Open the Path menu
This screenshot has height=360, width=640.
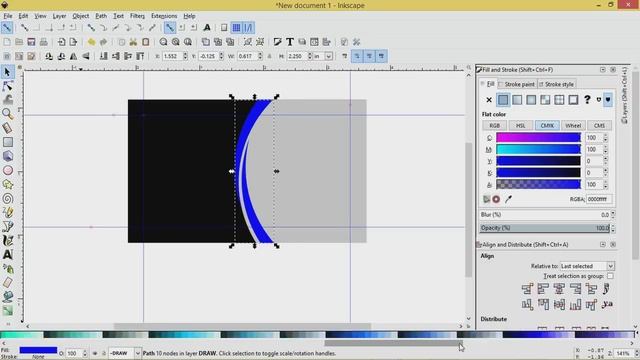[x=101, y=16]
